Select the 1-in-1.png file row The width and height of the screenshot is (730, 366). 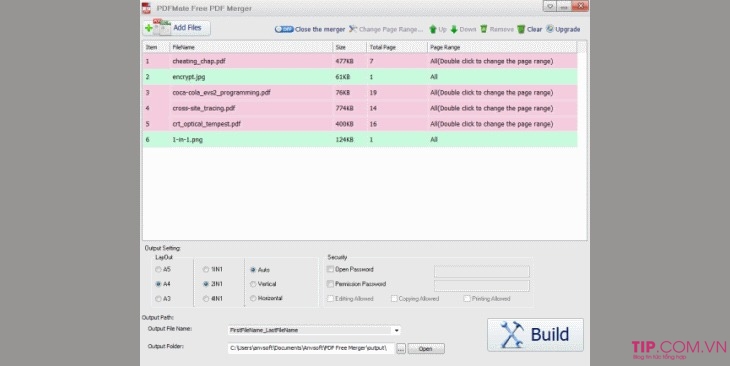pos(360,139)
